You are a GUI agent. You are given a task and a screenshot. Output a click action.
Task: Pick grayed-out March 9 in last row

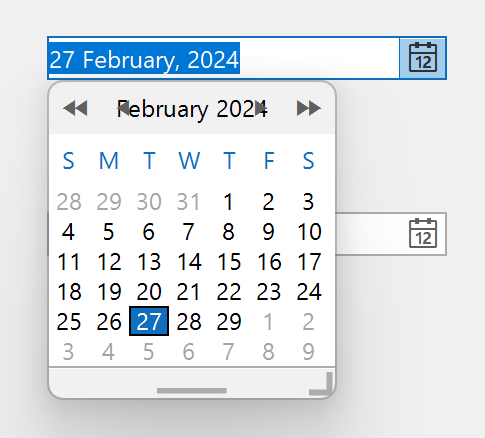point(308,352)
